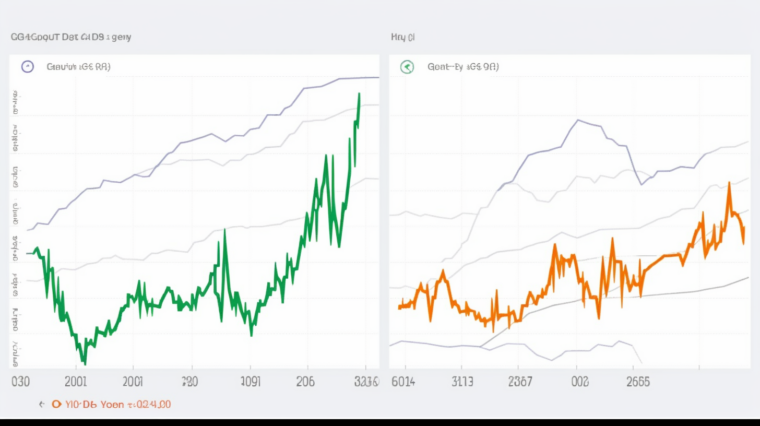Viewport: 760px width, 426px height.
Task: Click the x-axis label '206' on left chart
Action: 304,381
